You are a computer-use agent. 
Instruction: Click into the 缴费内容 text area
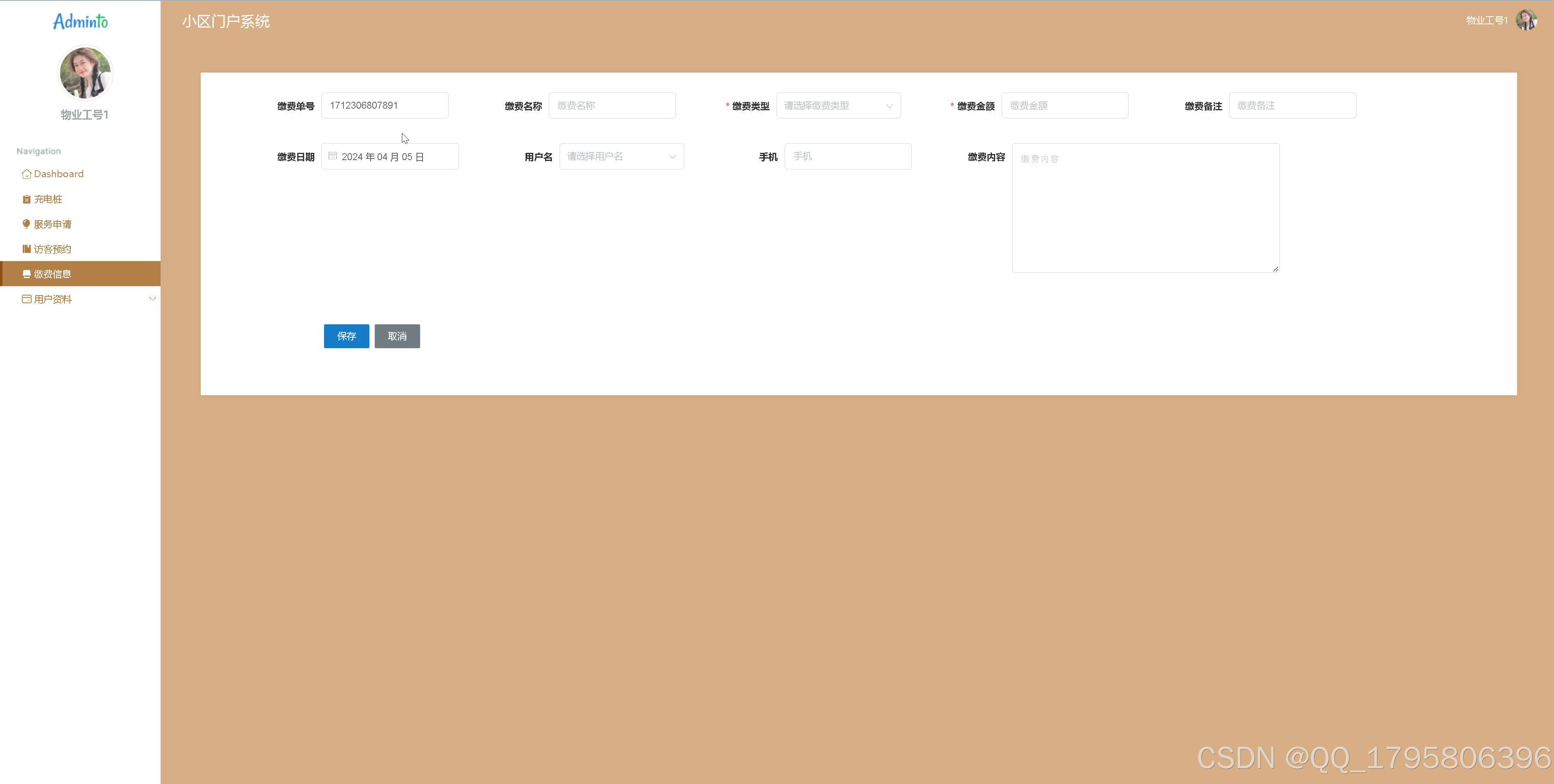pos(1146,208)
